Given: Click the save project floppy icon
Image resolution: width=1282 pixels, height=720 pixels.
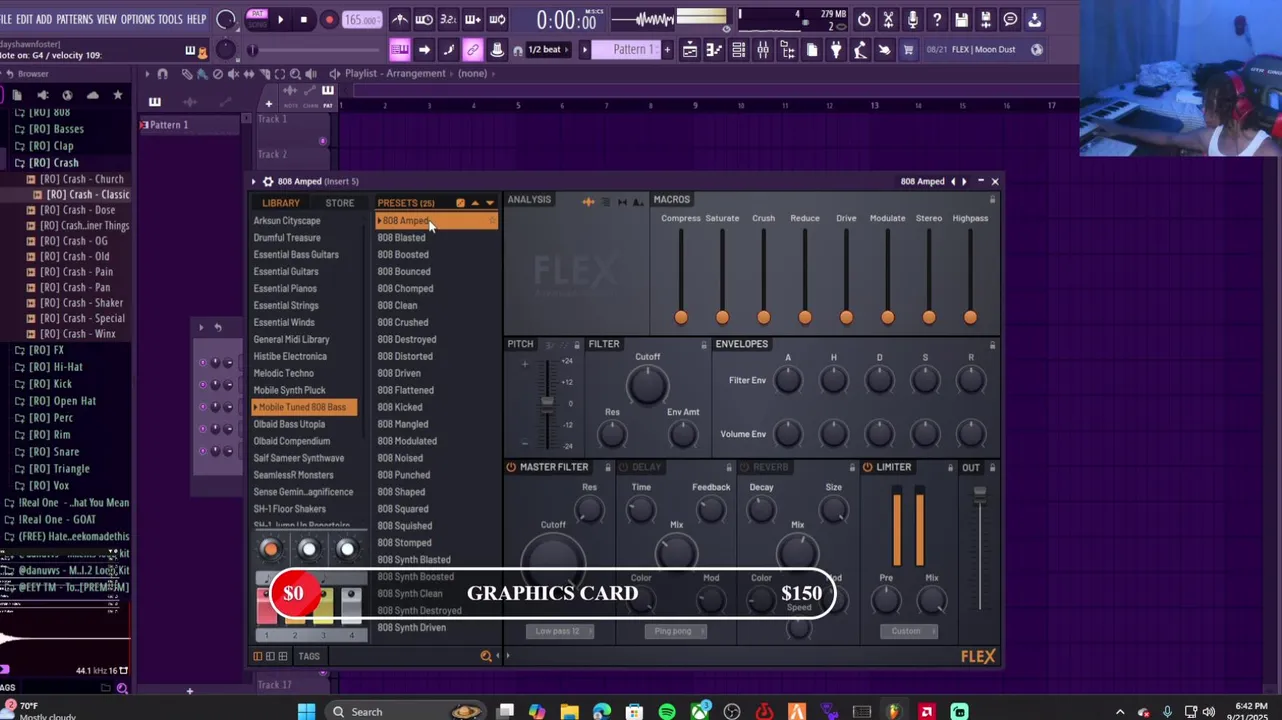Looking at the screenshot, I should click(961, 19).
